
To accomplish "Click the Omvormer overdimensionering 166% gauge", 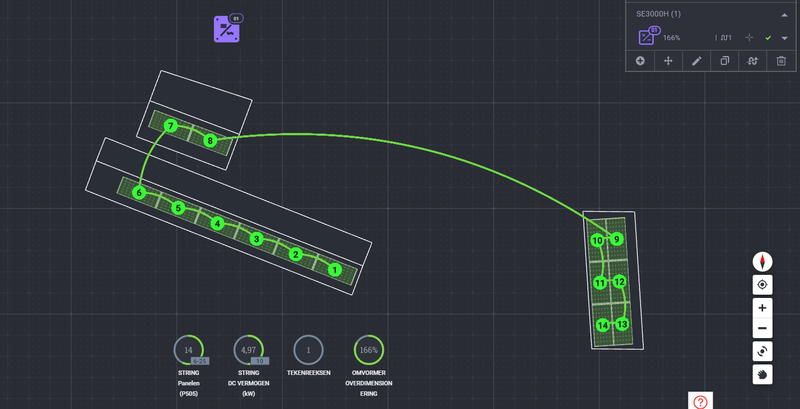I will pos(368,350).
